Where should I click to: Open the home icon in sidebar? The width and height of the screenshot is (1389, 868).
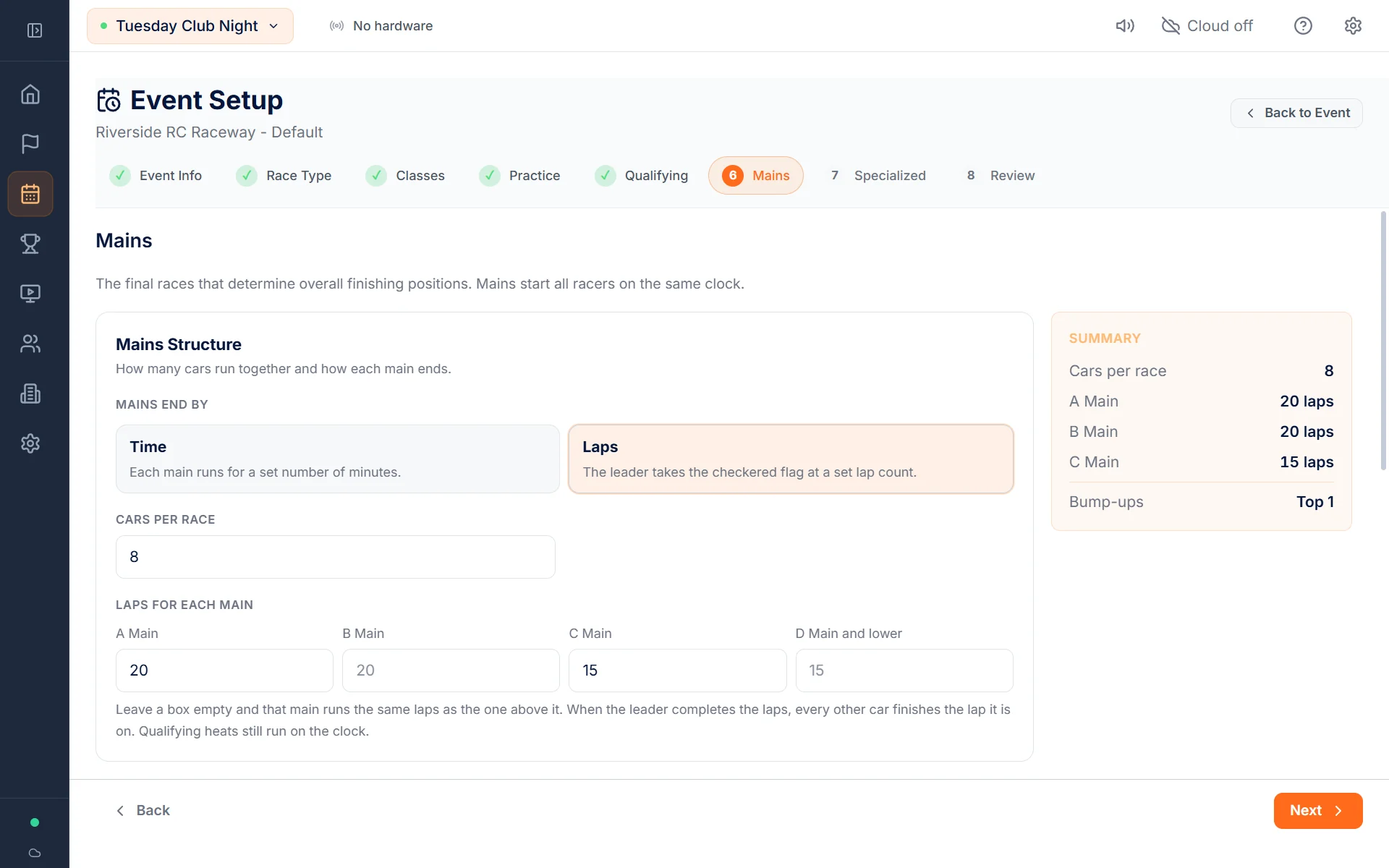coord(30,95)
